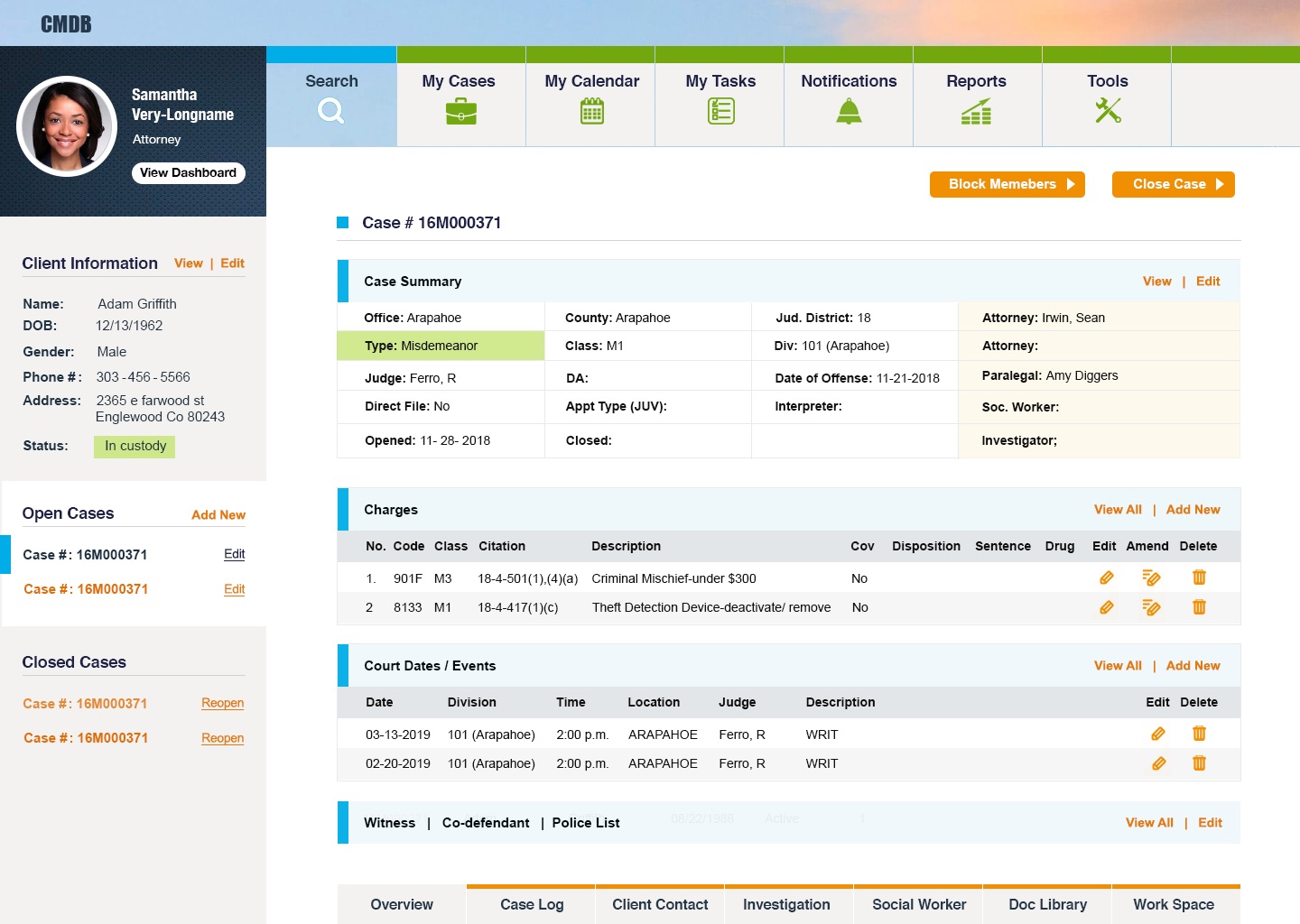Switch to the Client Contact tab
Screen dimensions: 1300x924
tap(660, 904)
